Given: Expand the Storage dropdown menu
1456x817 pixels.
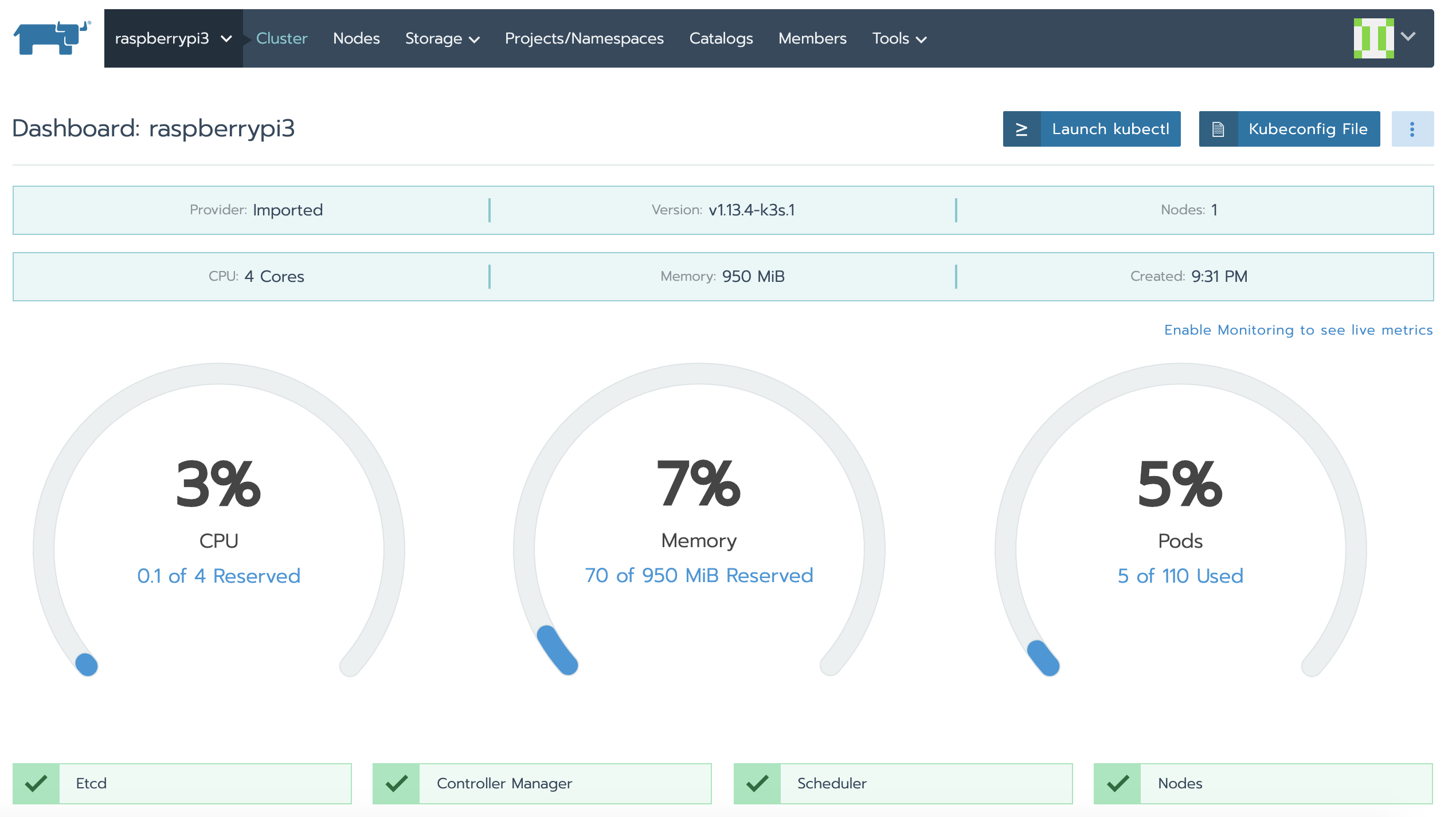Looking at the screenshot, I should [442, 38].
